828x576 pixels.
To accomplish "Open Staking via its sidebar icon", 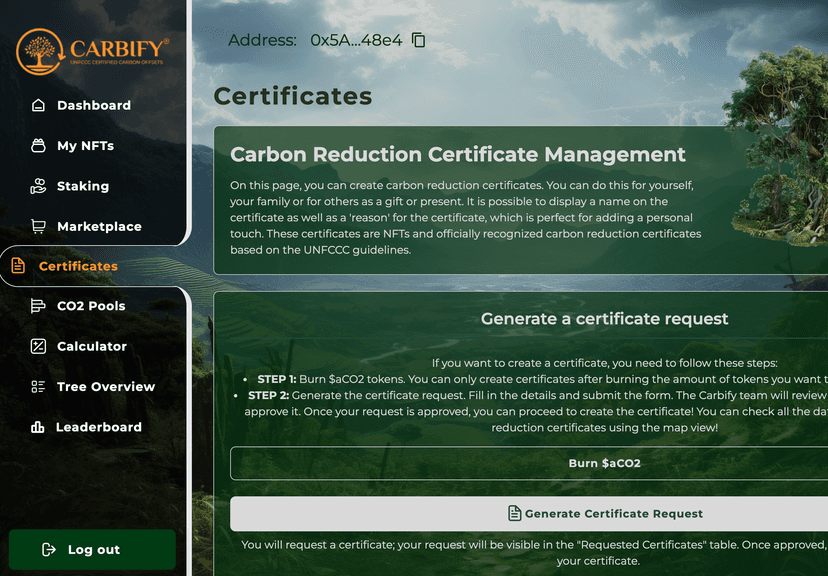I will [x=37, y=185].
